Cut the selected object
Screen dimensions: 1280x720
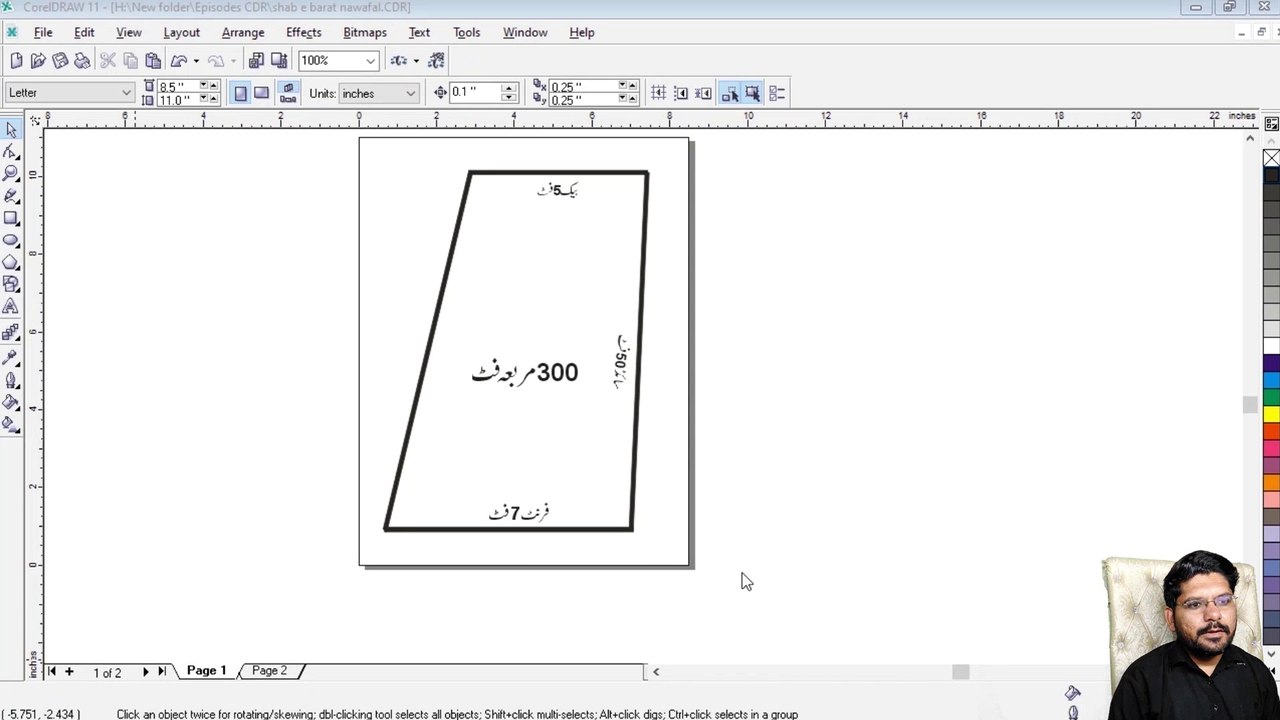click(108, 61)
